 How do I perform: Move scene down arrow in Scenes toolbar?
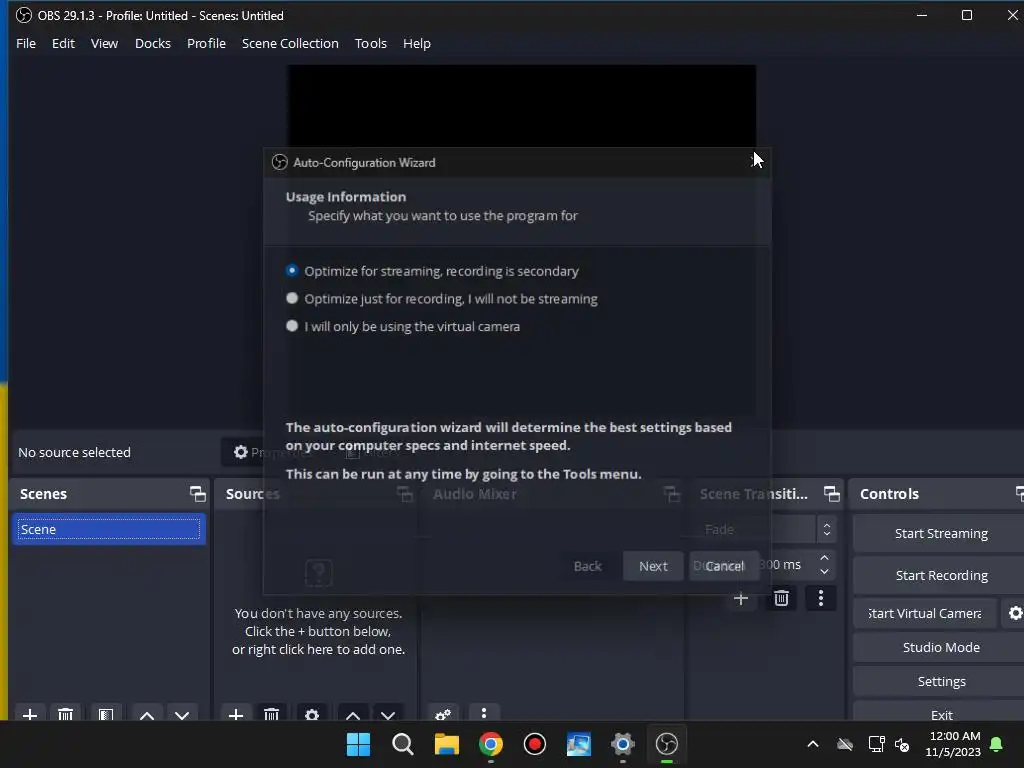(x=182, y=714)
